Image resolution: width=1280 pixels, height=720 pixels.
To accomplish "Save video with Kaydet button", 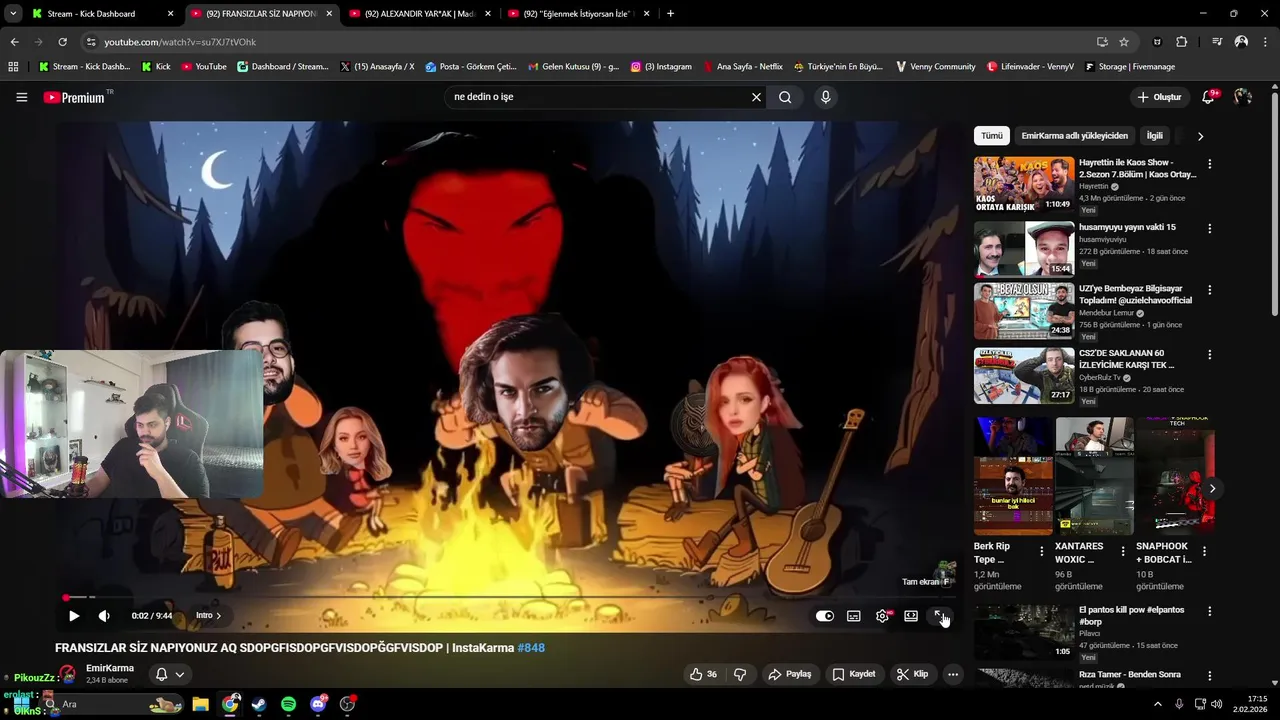I will pyautogui.click(x=854, y=674).
